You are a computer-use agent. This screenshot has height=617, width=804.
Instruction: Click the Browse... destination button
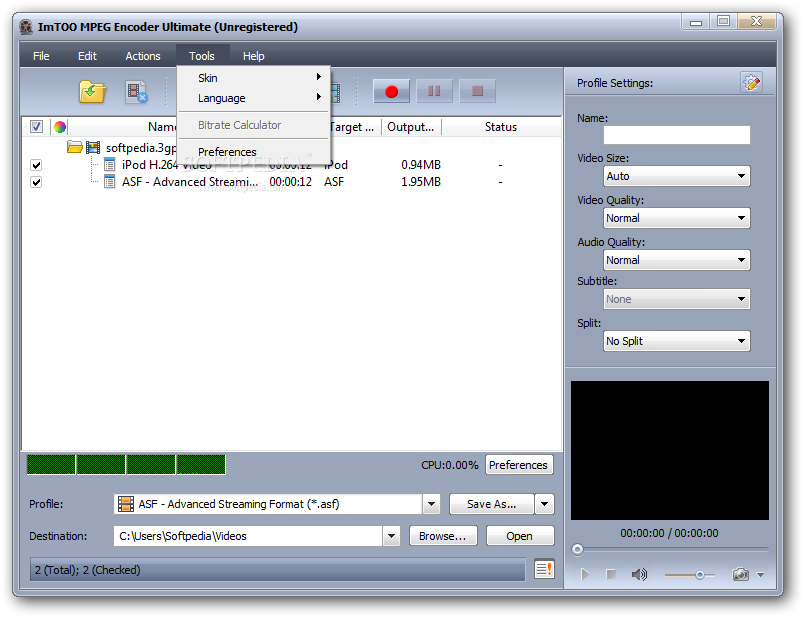point(443,536)
